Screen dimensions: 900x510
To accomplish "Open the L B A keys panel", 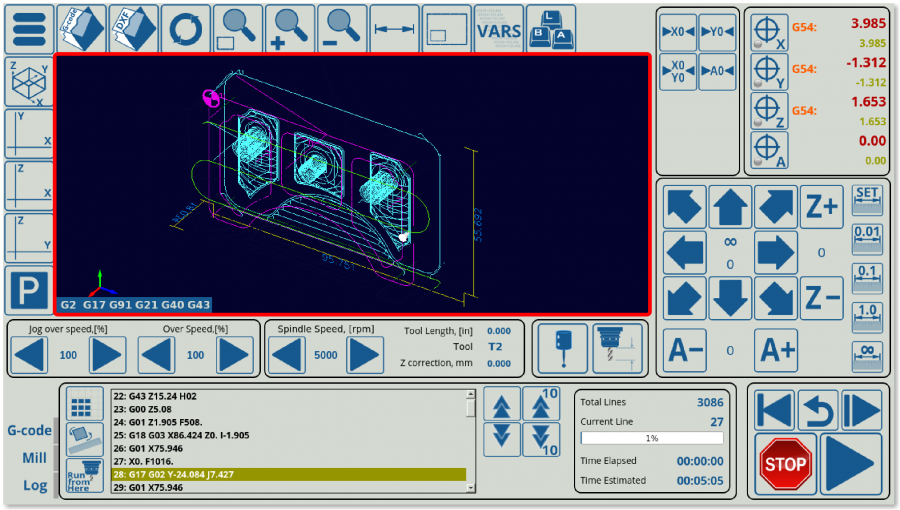I will (551, 29).
